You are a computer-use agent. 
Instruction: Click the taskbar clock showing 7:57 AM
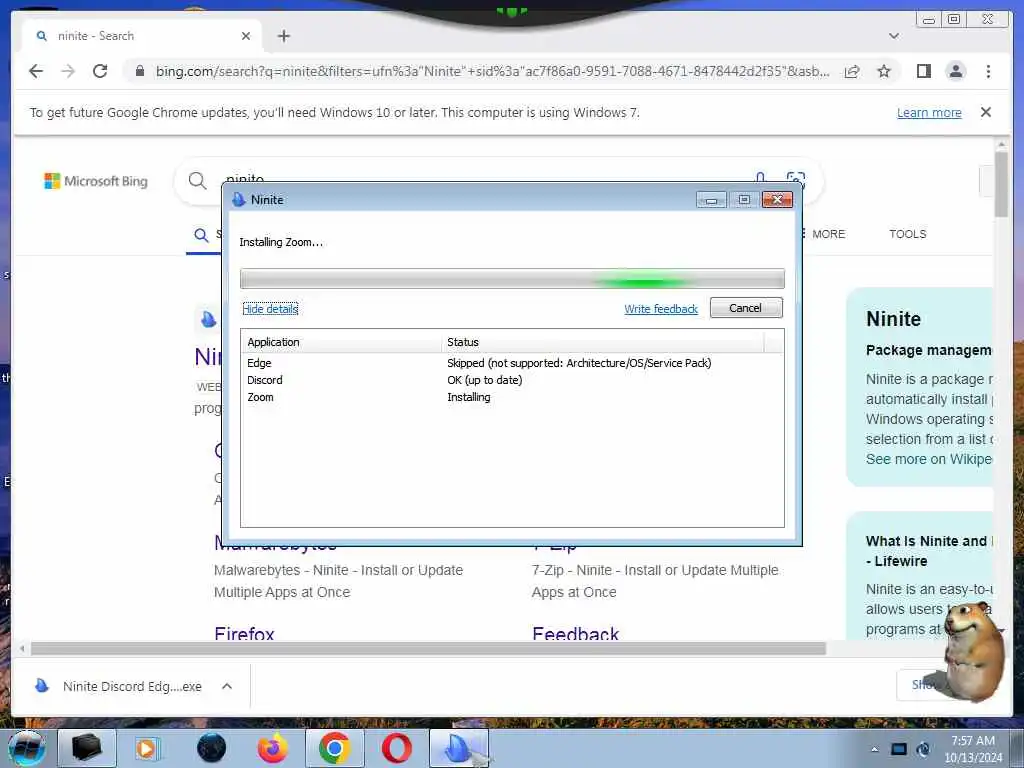click(973, 749)
